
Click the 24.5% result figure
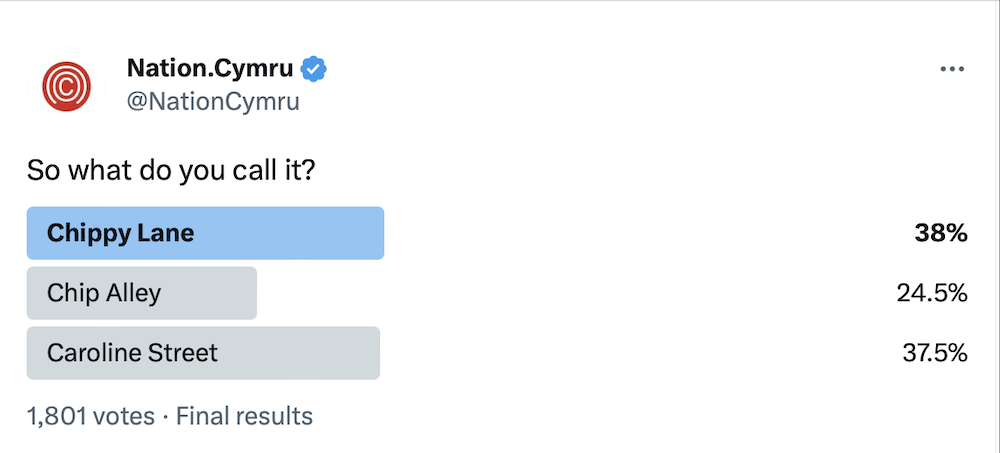tap(932, 293)
